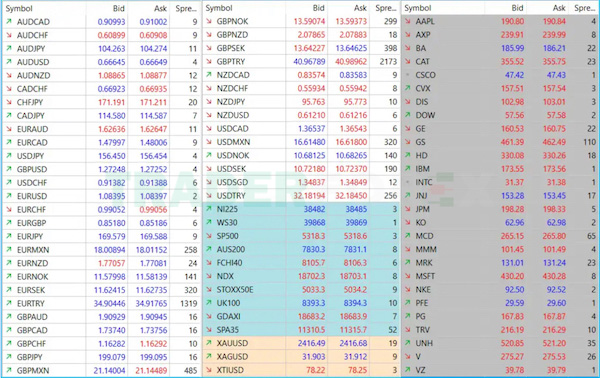Click the down arrow icon beside GBPNOK
Screen dimensions: 600x378
(209, 21)
